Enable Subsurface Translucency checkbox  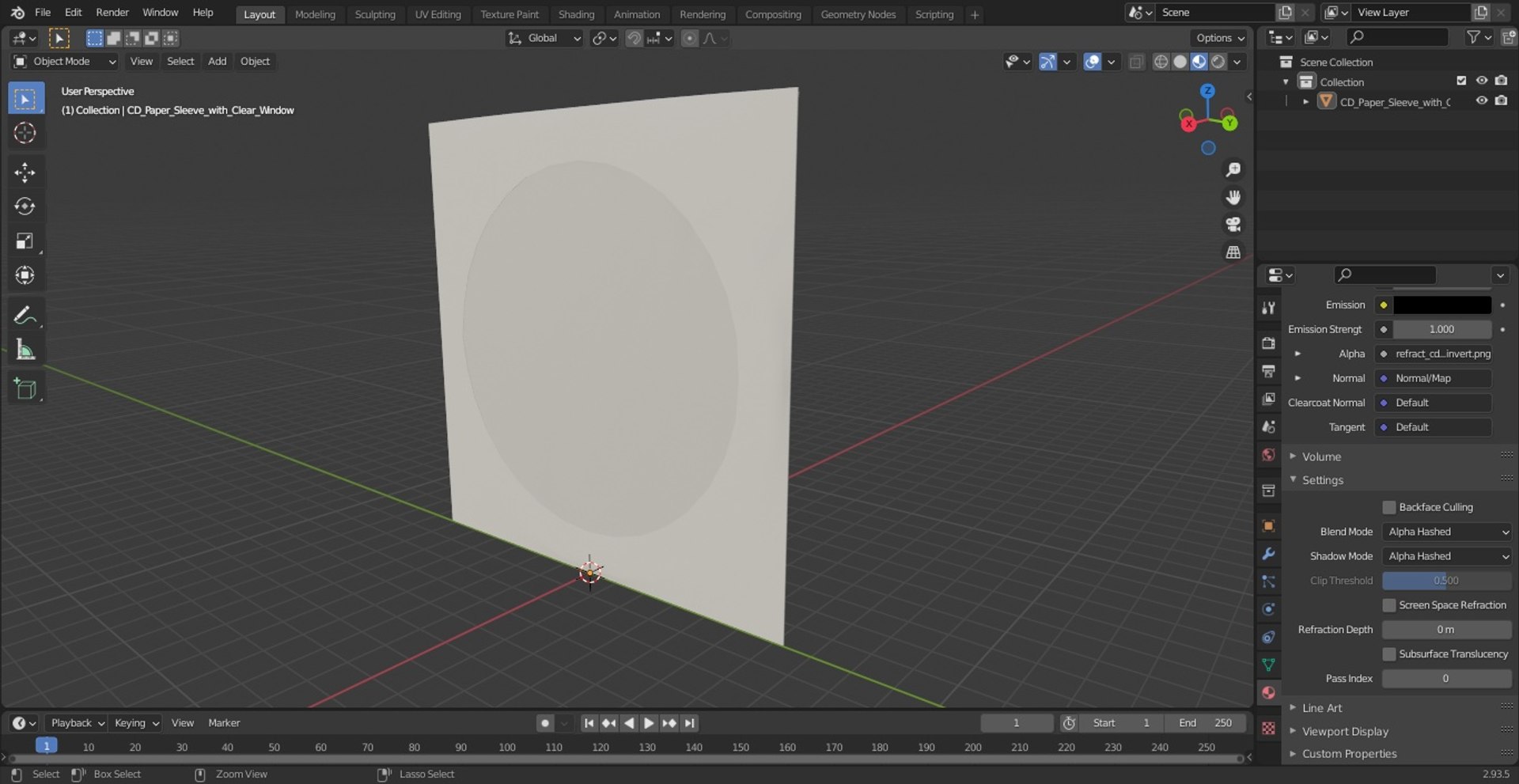pos(1389,654)
